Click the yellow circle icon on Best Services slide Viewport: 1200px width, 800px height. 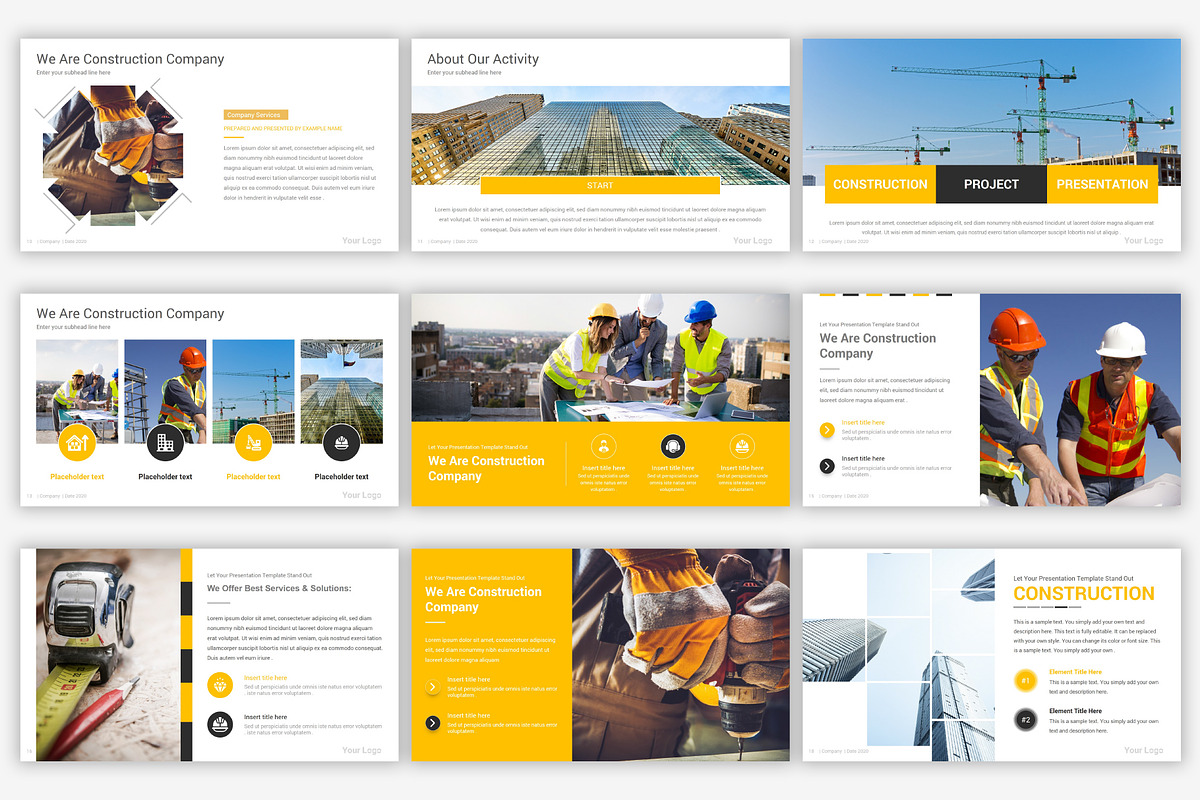tap(221, 685)
